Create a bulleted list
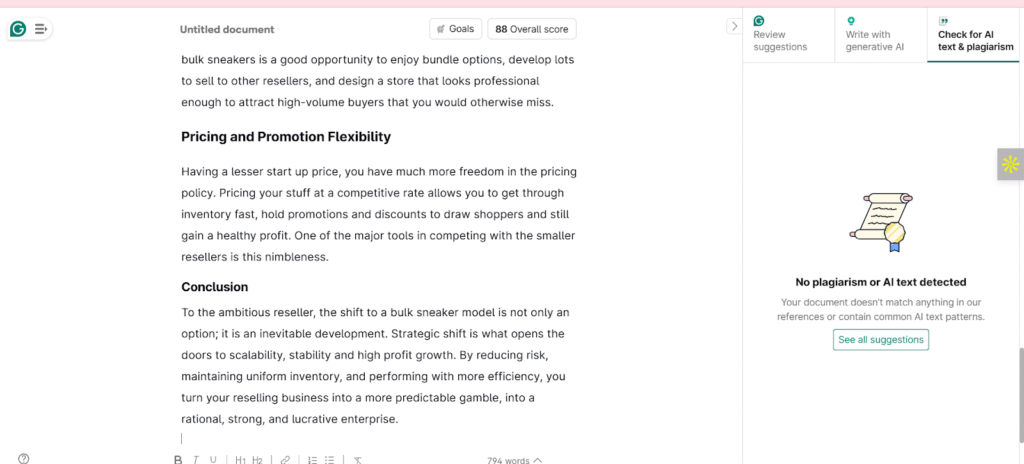The image size is (1024, 464). pos(330,460)
